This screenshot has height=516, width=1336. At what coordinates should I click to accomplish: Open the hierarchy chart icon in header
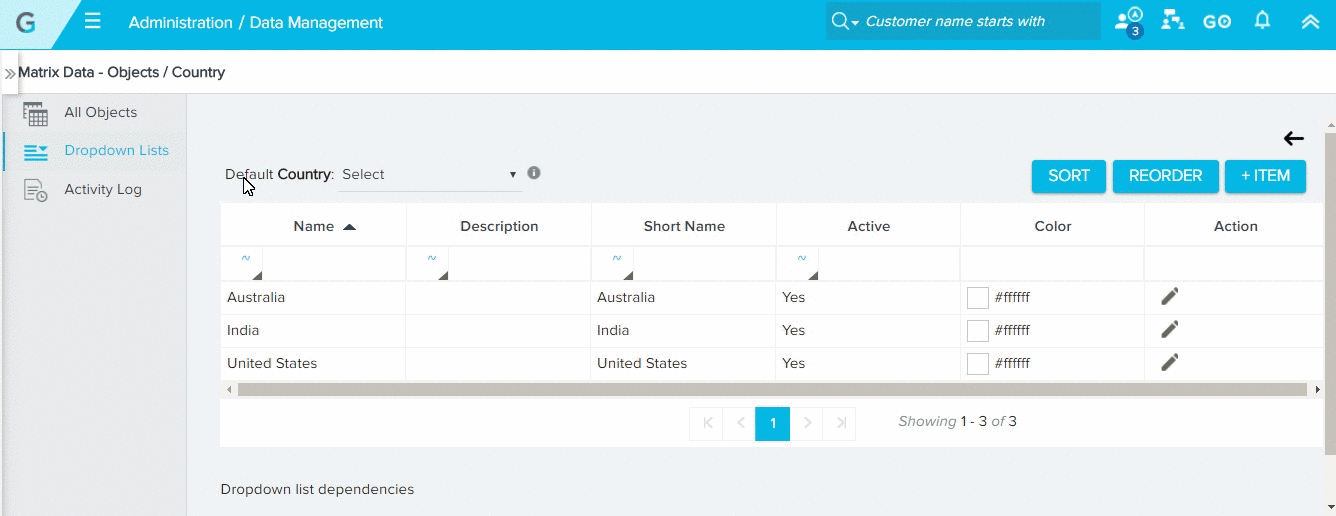point(1172,21)
